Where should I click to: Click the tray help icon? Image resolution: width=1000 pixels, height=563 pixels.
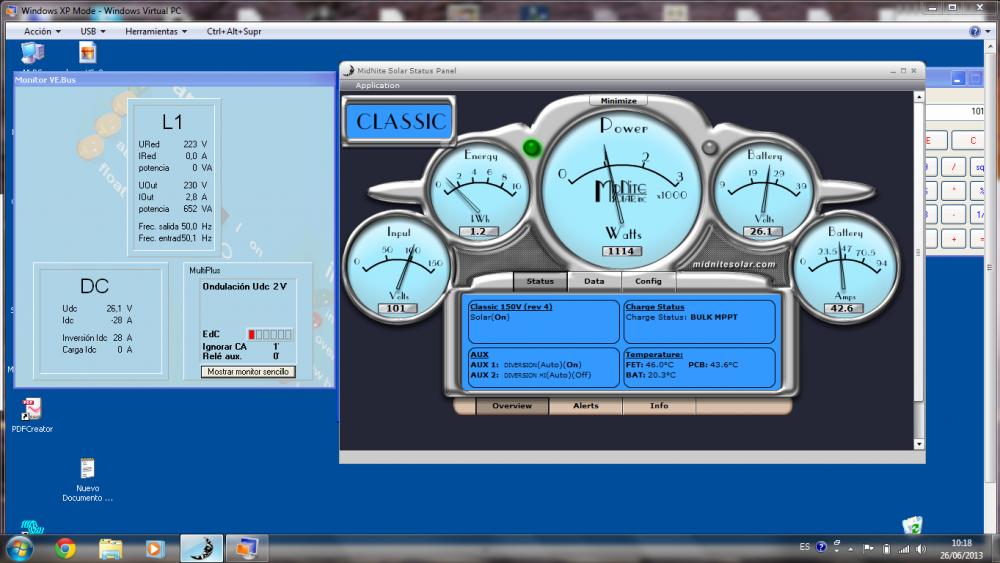(x=821, y=547)
